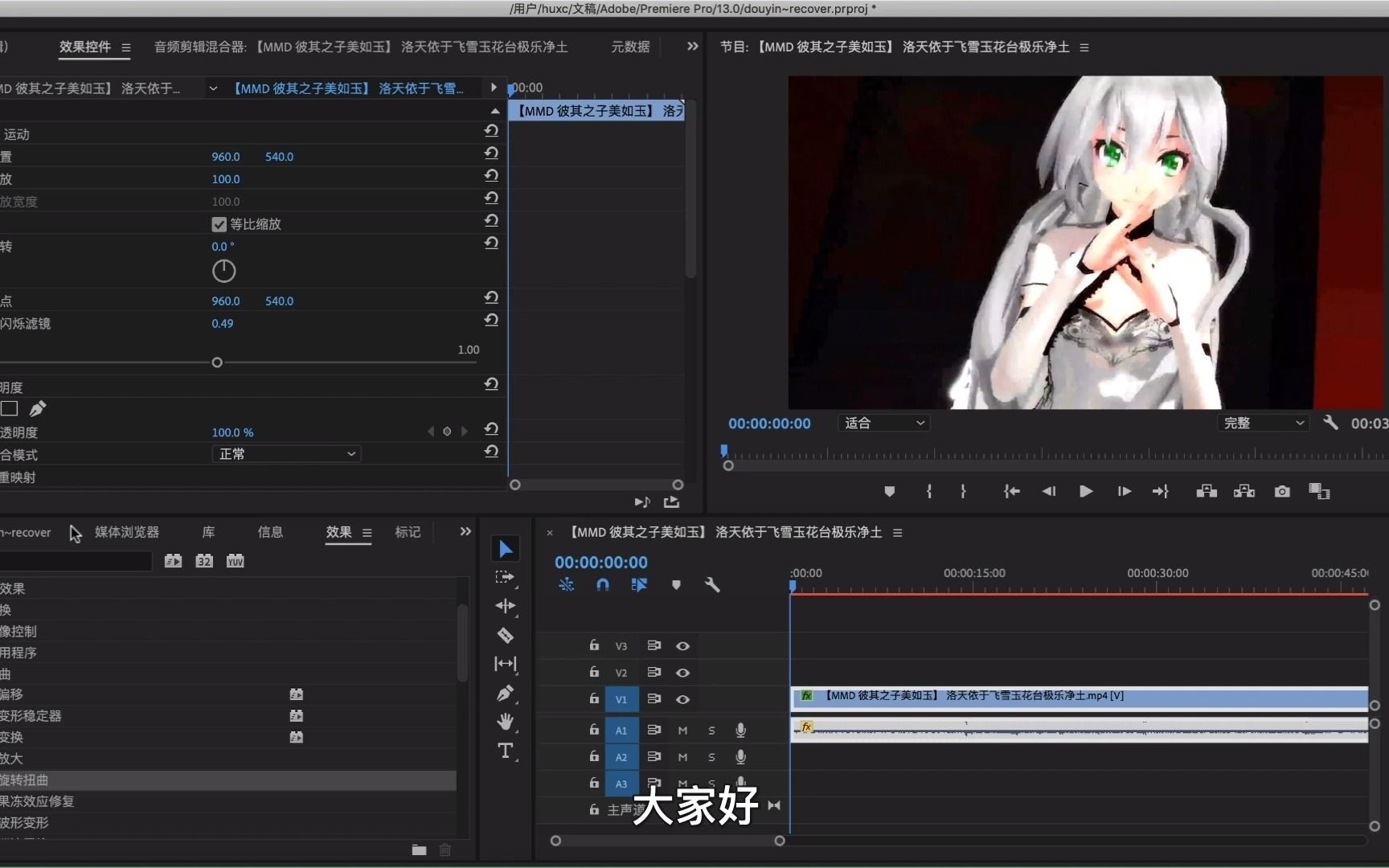Enable voice-over record on A1
Viewport: 1389px width, 868px height.
(740, 731)
